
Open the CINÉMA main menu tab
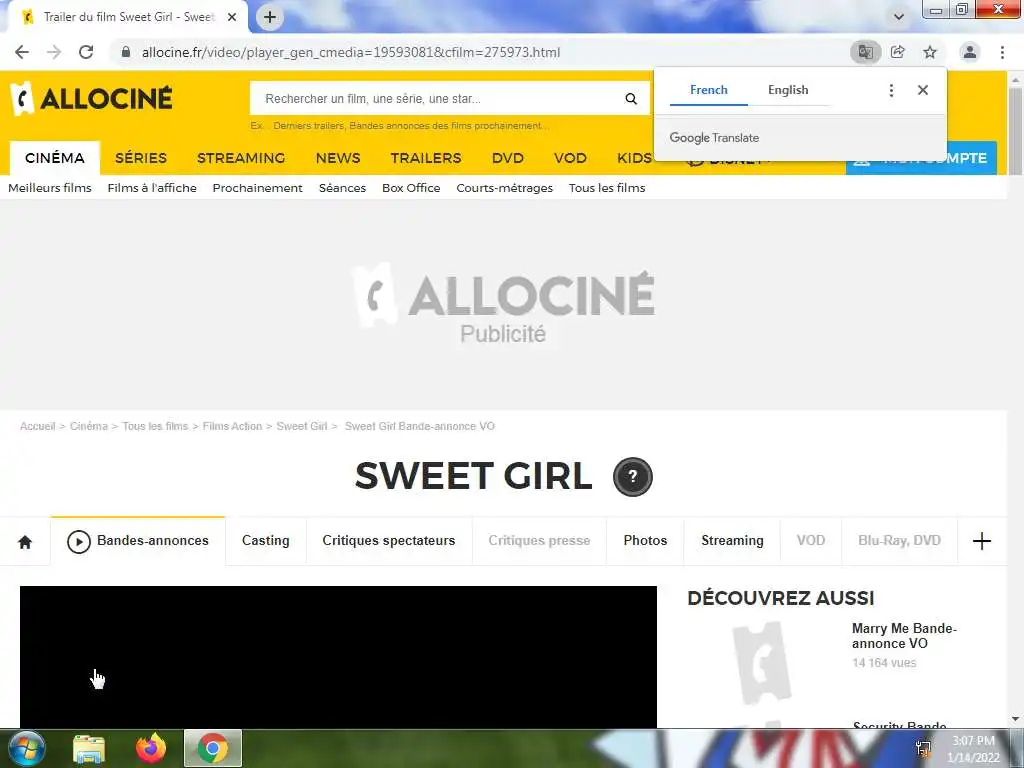[x=55, y=158]
